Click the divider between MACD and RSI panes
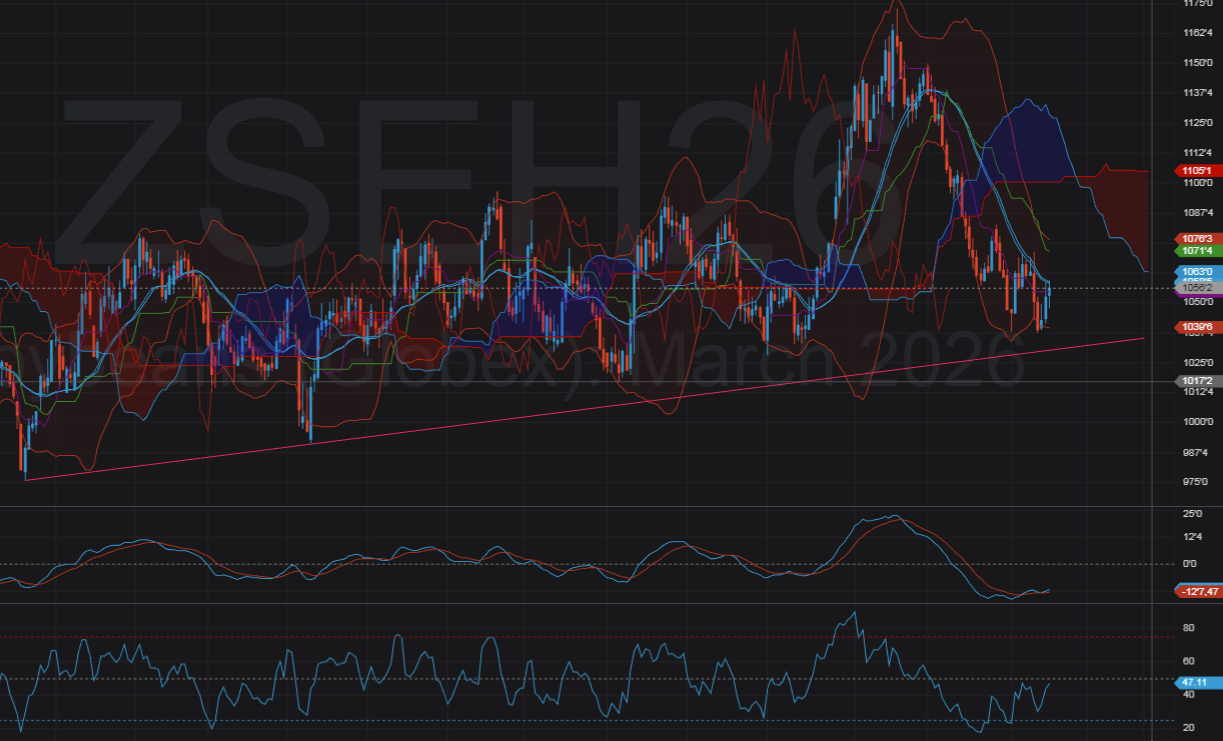 pyautogui.click(x=600, y=603)
